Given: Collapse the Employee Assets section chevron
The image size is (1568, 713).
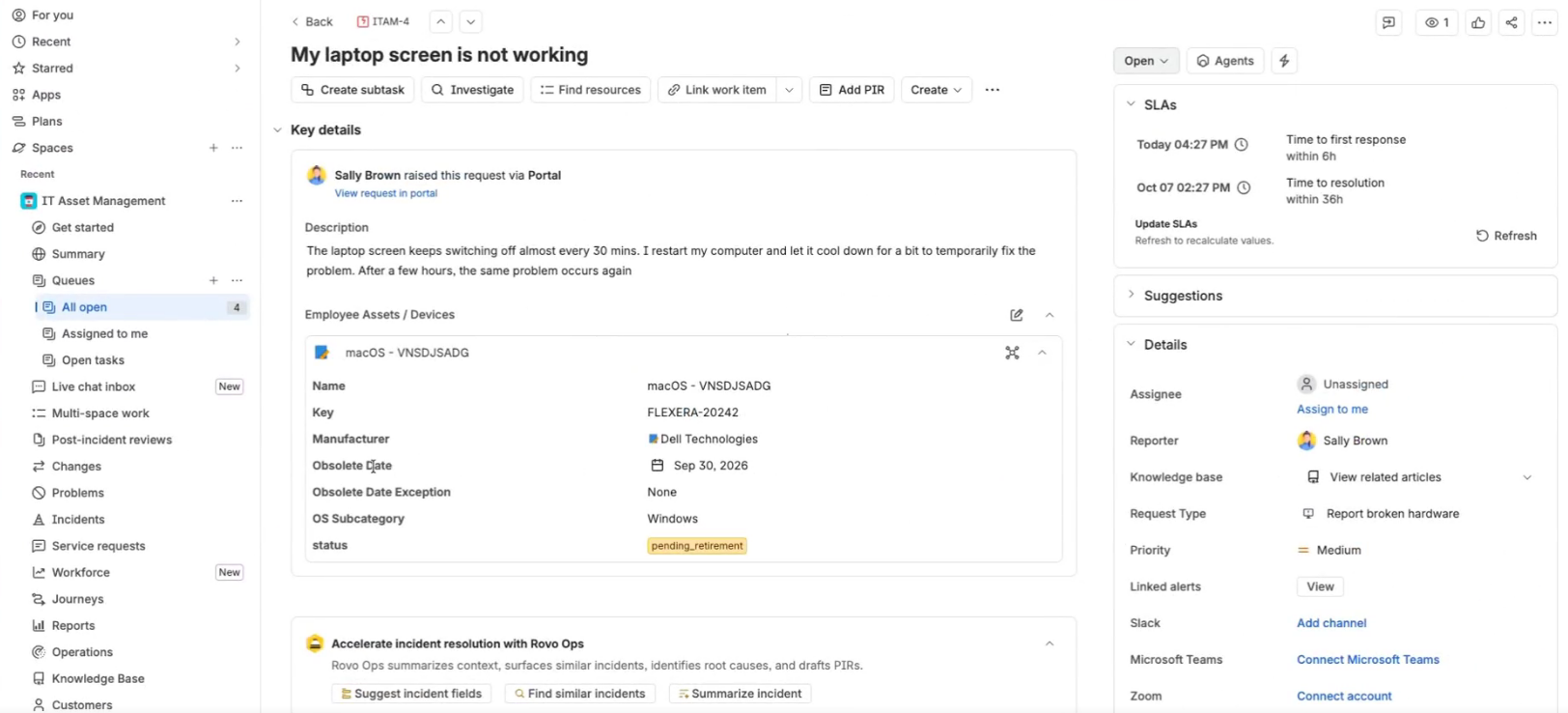Looking at the screenshot, I should [1050, 315].
